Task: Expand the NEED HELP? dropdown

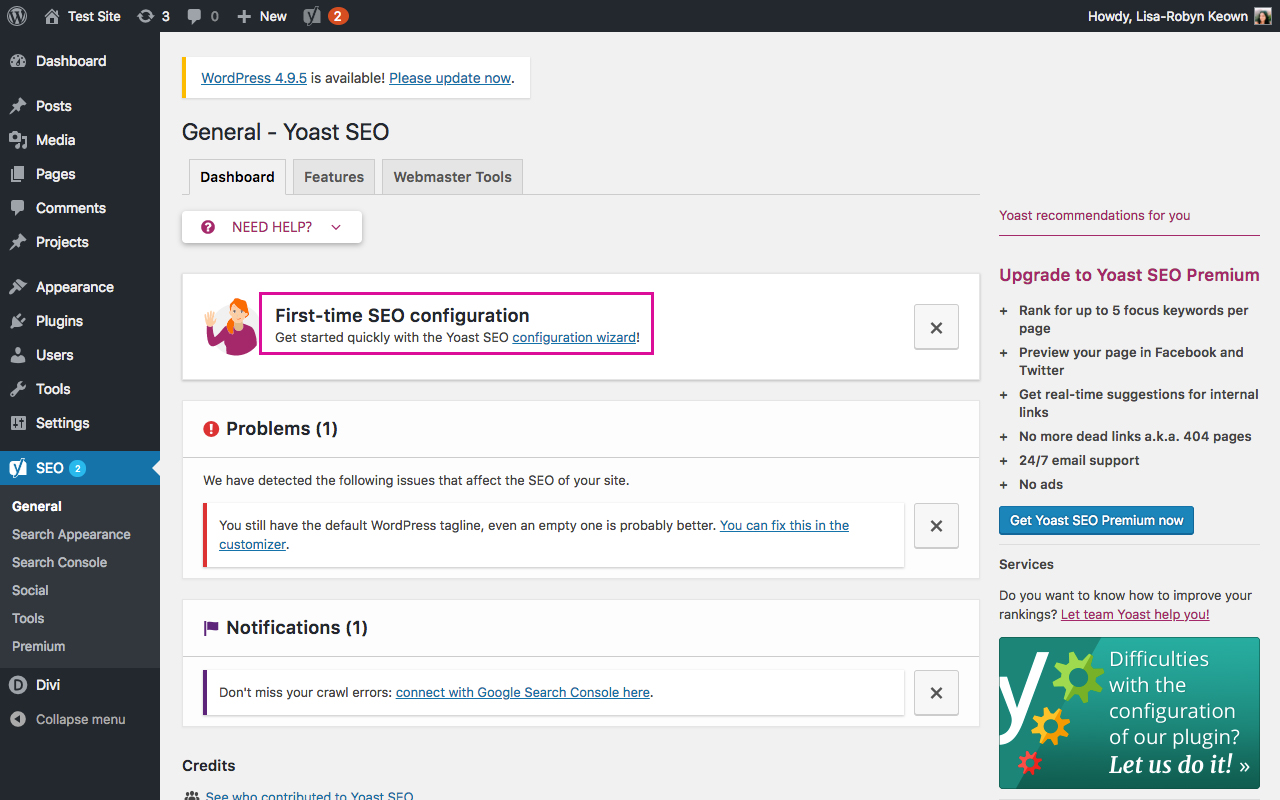Action: [272, 227]
